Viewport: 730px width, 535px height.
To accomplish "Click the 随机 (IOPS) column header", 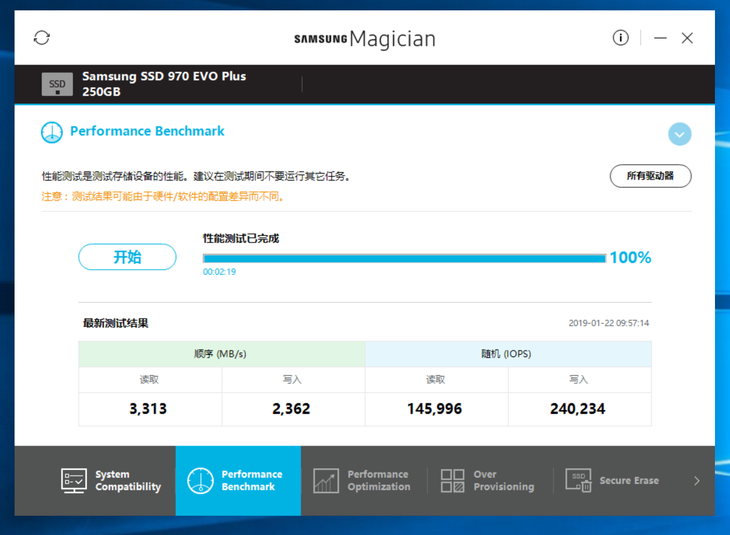I will pos(508,354).
